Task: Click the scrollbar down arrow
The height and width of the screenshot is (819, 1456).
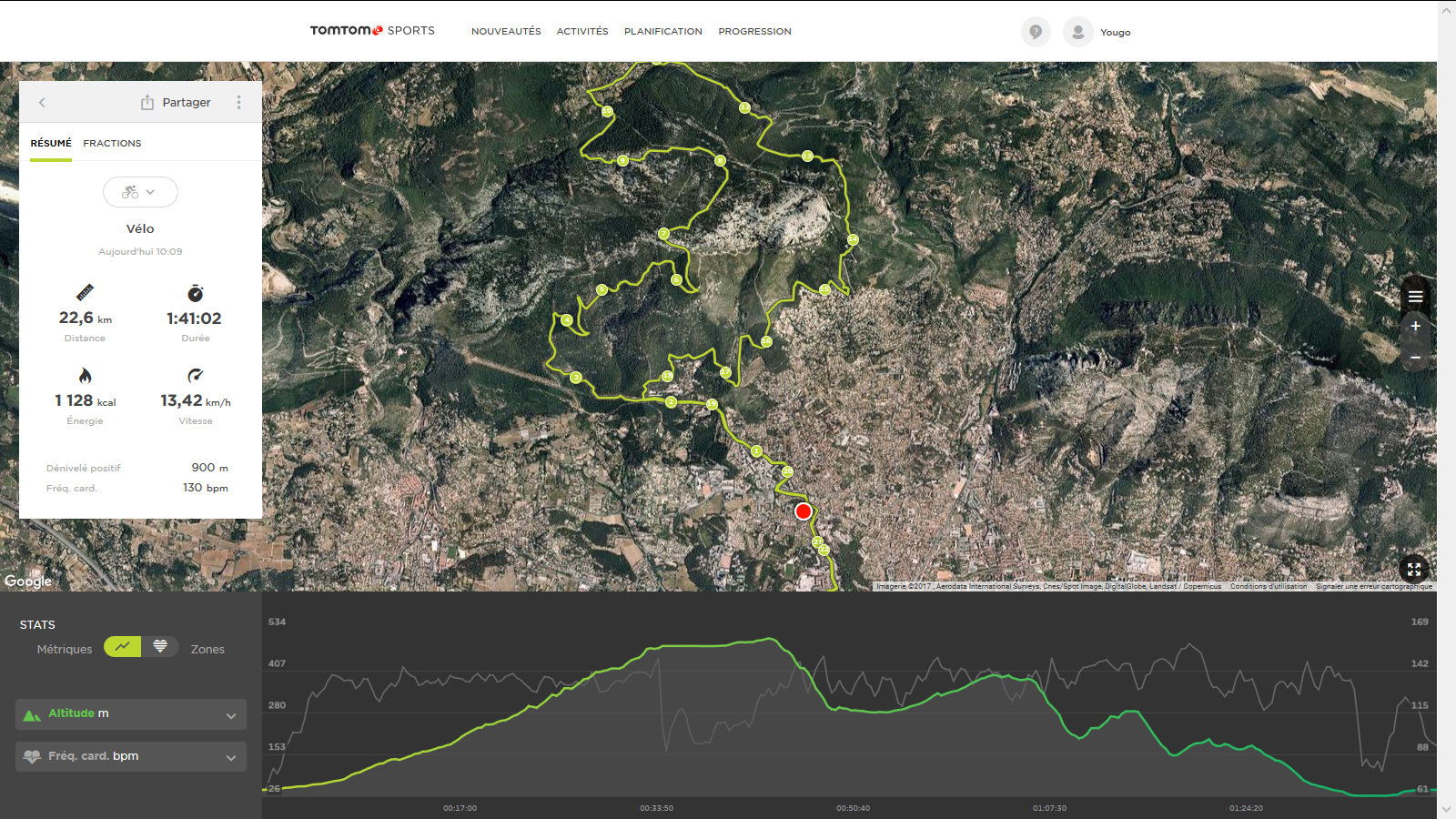Action: coord(1447,809)
